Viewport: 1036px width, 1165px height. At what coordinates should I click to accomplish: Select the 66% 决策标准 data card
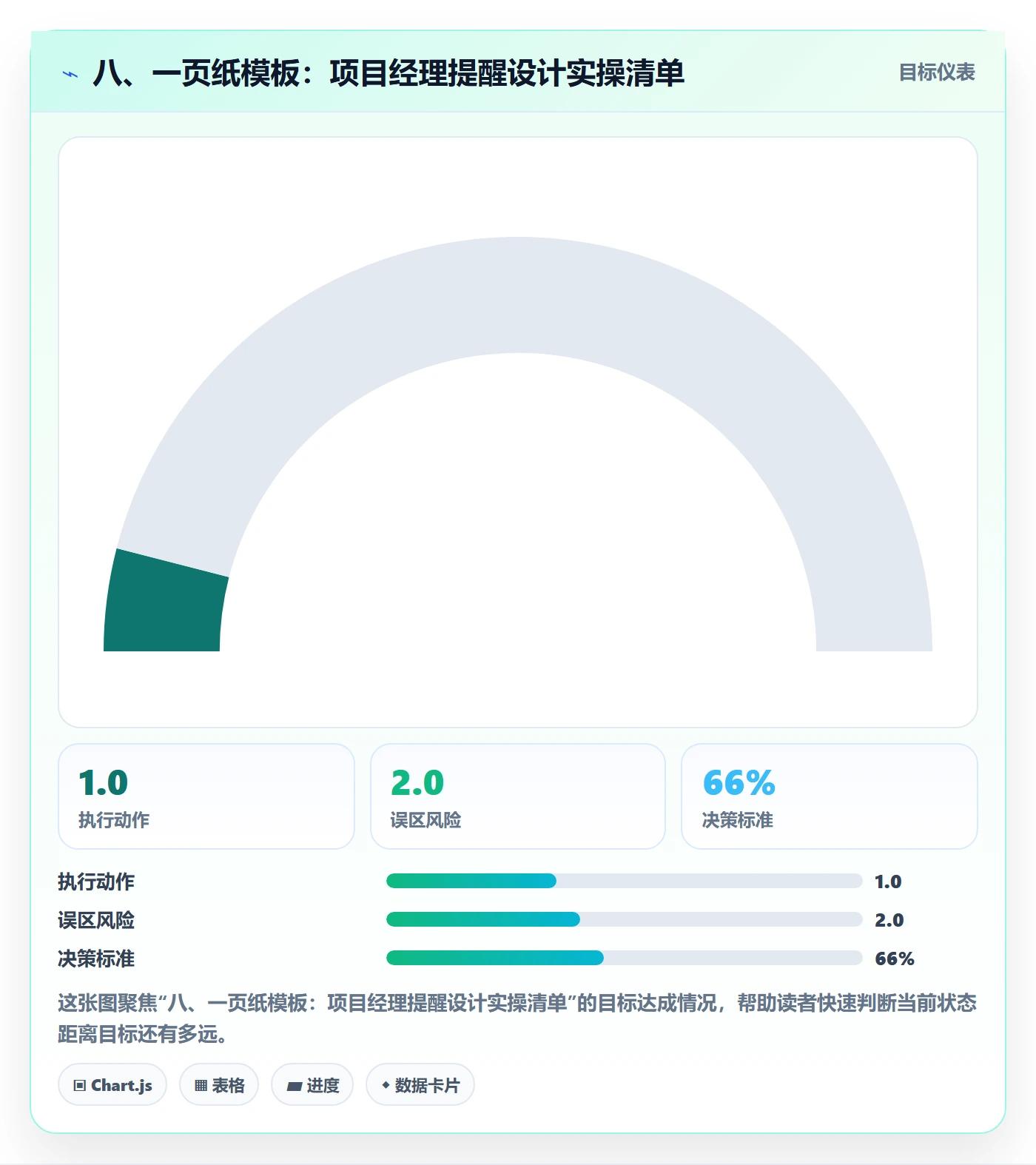[830, 796]
